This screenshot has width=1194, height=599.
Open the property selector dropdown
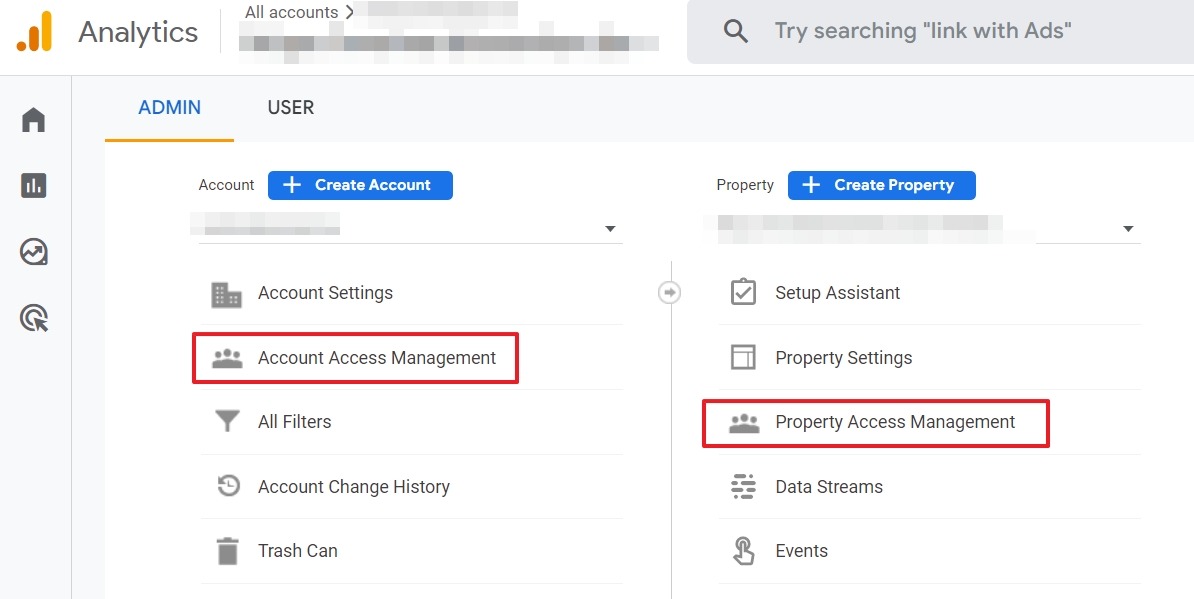1128,228
